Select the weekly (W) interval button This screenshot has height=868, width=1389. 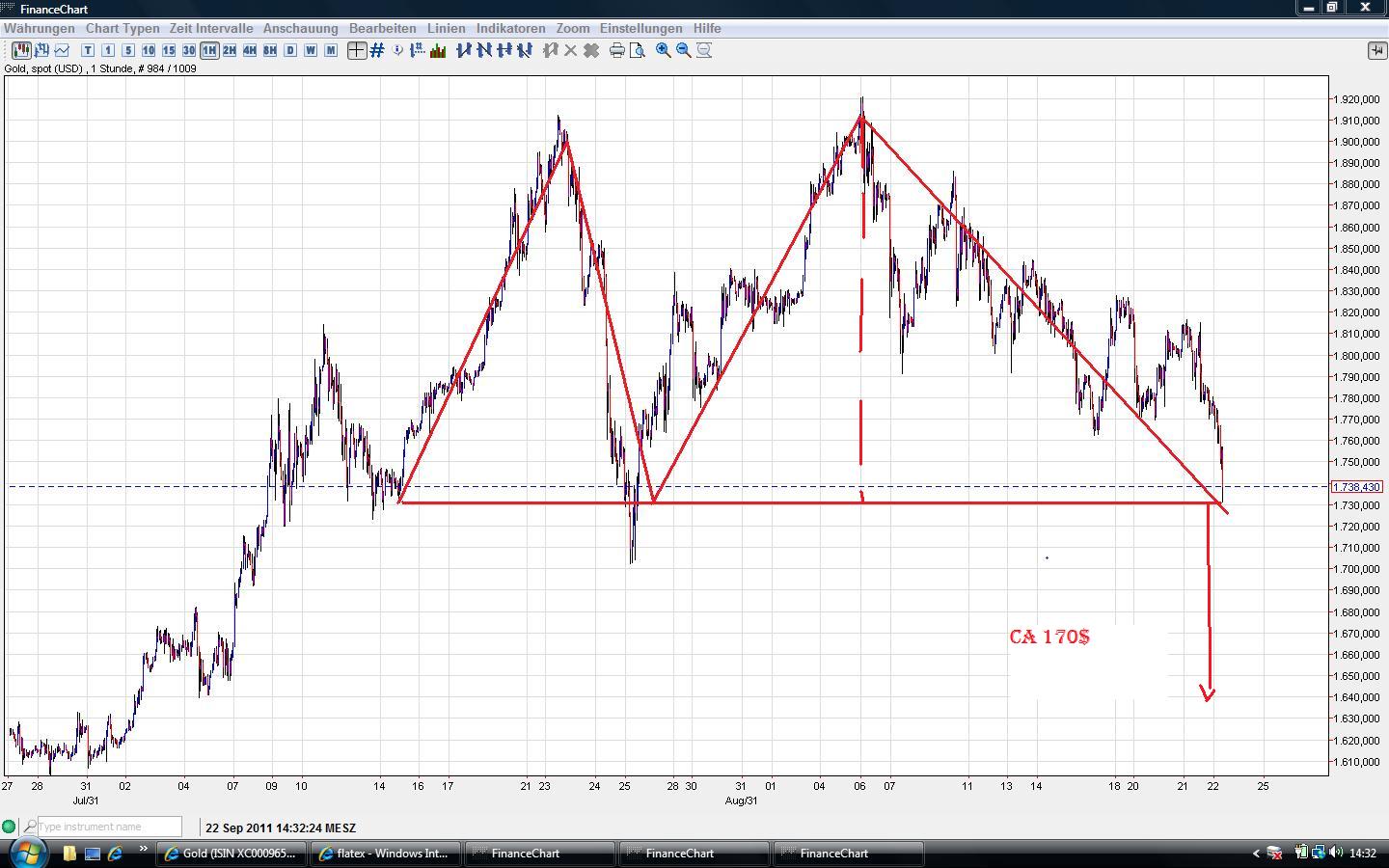311,50
